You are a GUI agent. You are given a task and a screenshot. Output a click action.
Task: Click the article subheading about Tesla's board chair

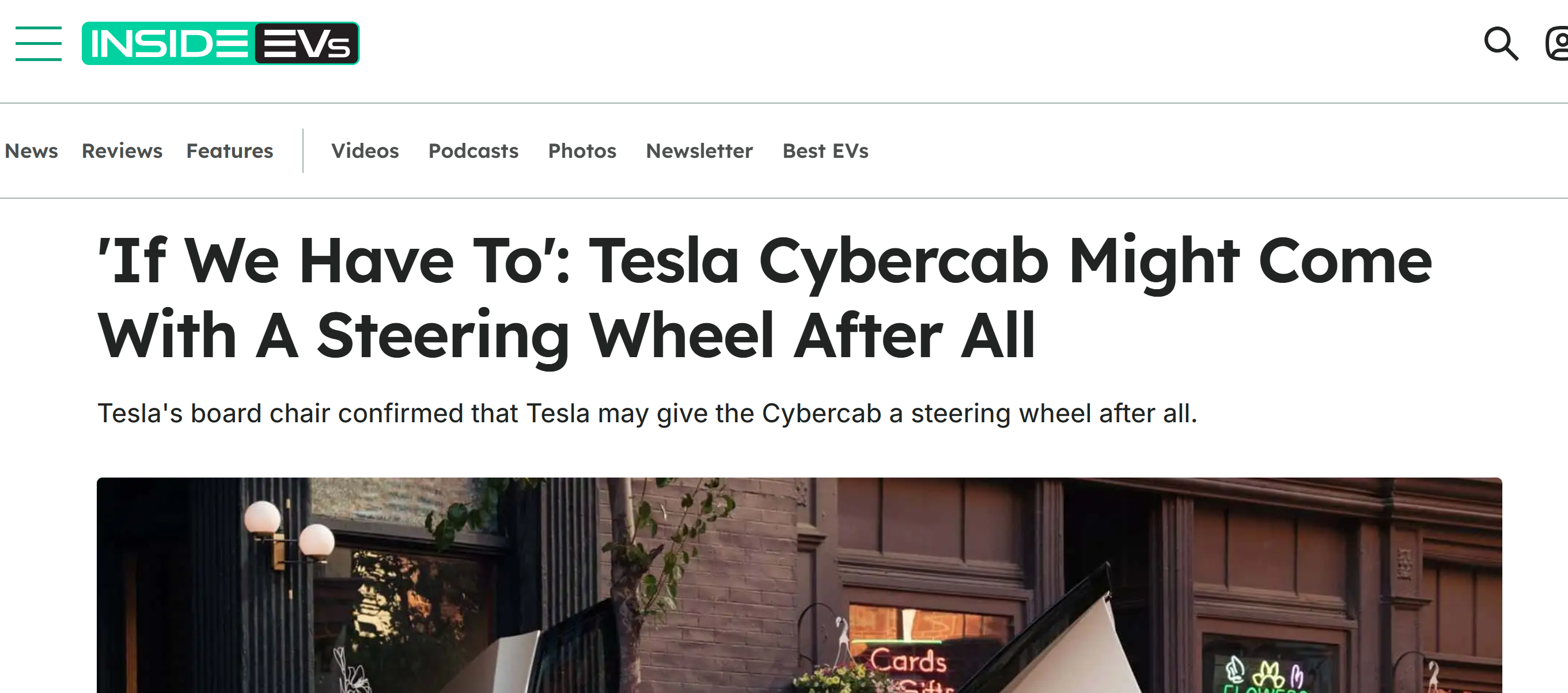click(x=647, y=414)
